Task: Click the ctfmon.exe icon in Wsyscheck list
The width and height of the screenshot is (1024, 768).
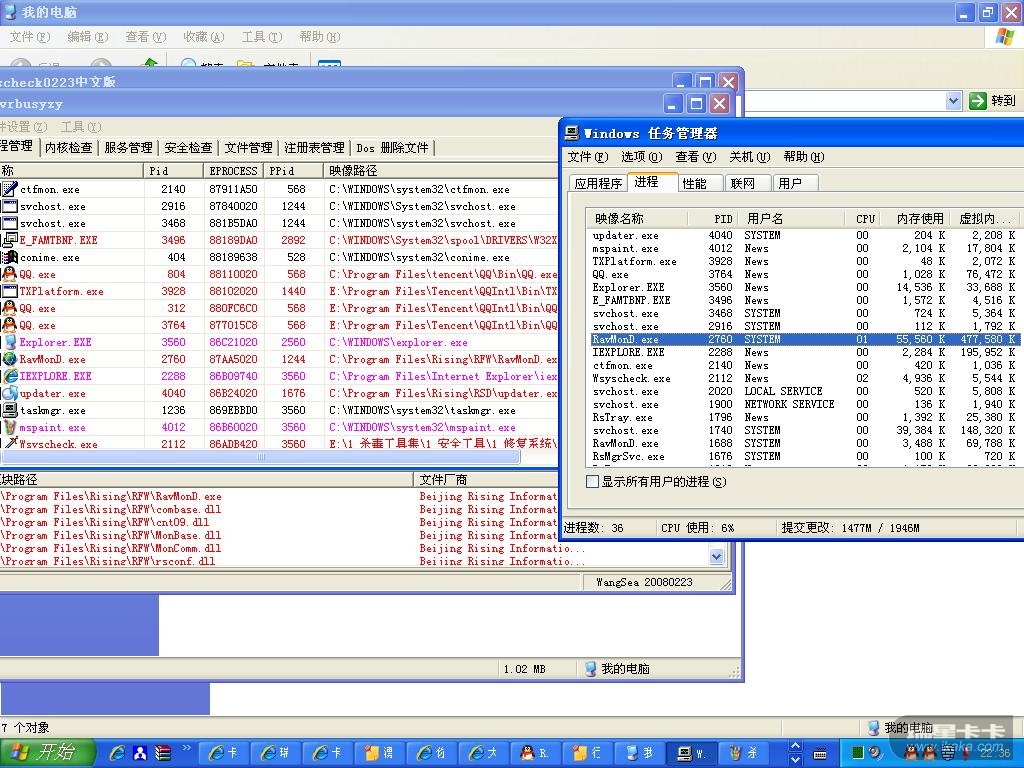Action: 9,189
